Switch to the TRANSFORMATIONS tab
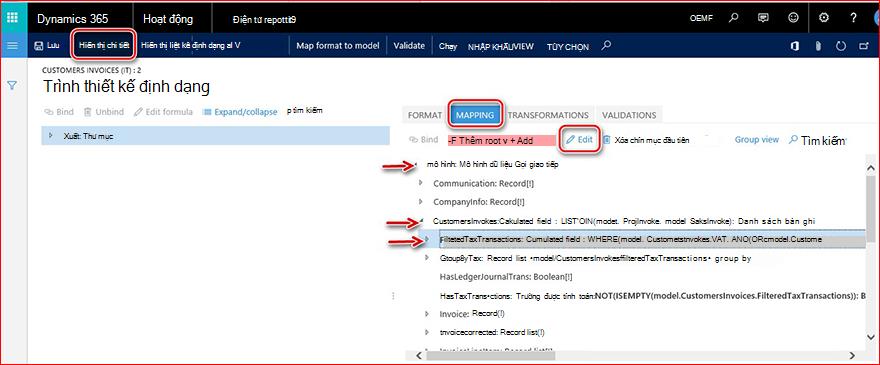880x365 pixels. coord(548,115)
